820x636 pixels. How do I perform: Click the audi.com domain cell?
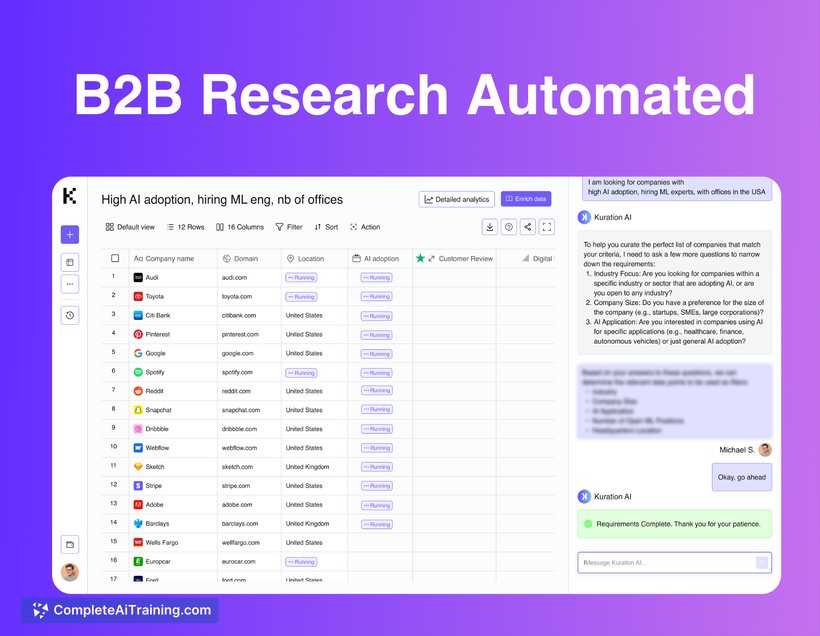click(x=234, y=278)
